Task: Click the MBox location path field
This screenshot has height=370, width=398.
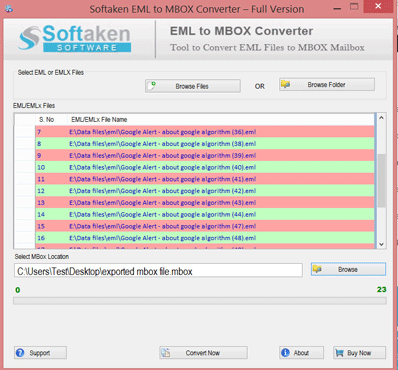Action: tap(158, 271)
